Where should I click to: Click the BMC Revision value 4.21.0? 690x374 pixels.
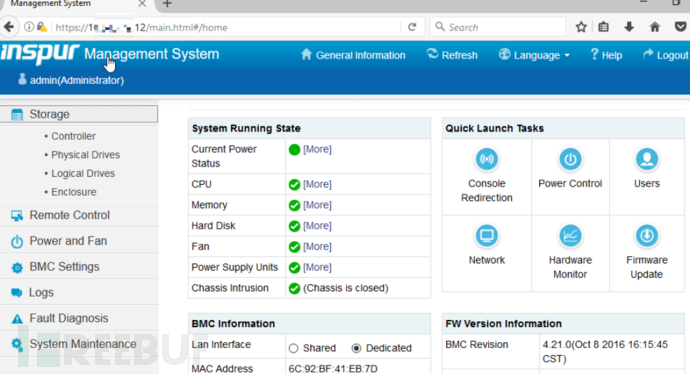click(x=605, y=352)
